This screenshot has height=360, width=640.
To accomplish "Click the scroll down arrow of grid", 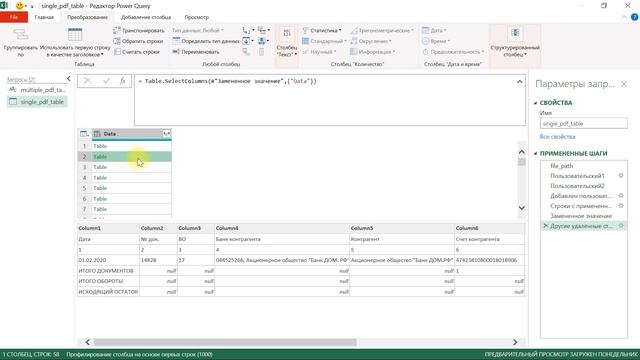I will click(522, 208).
